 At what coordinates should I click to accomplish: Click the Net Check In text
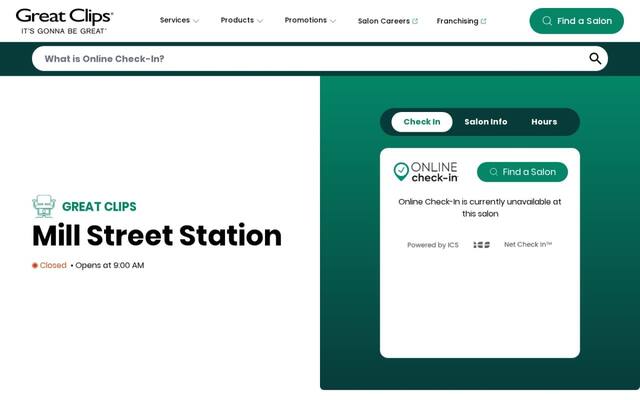528,244
